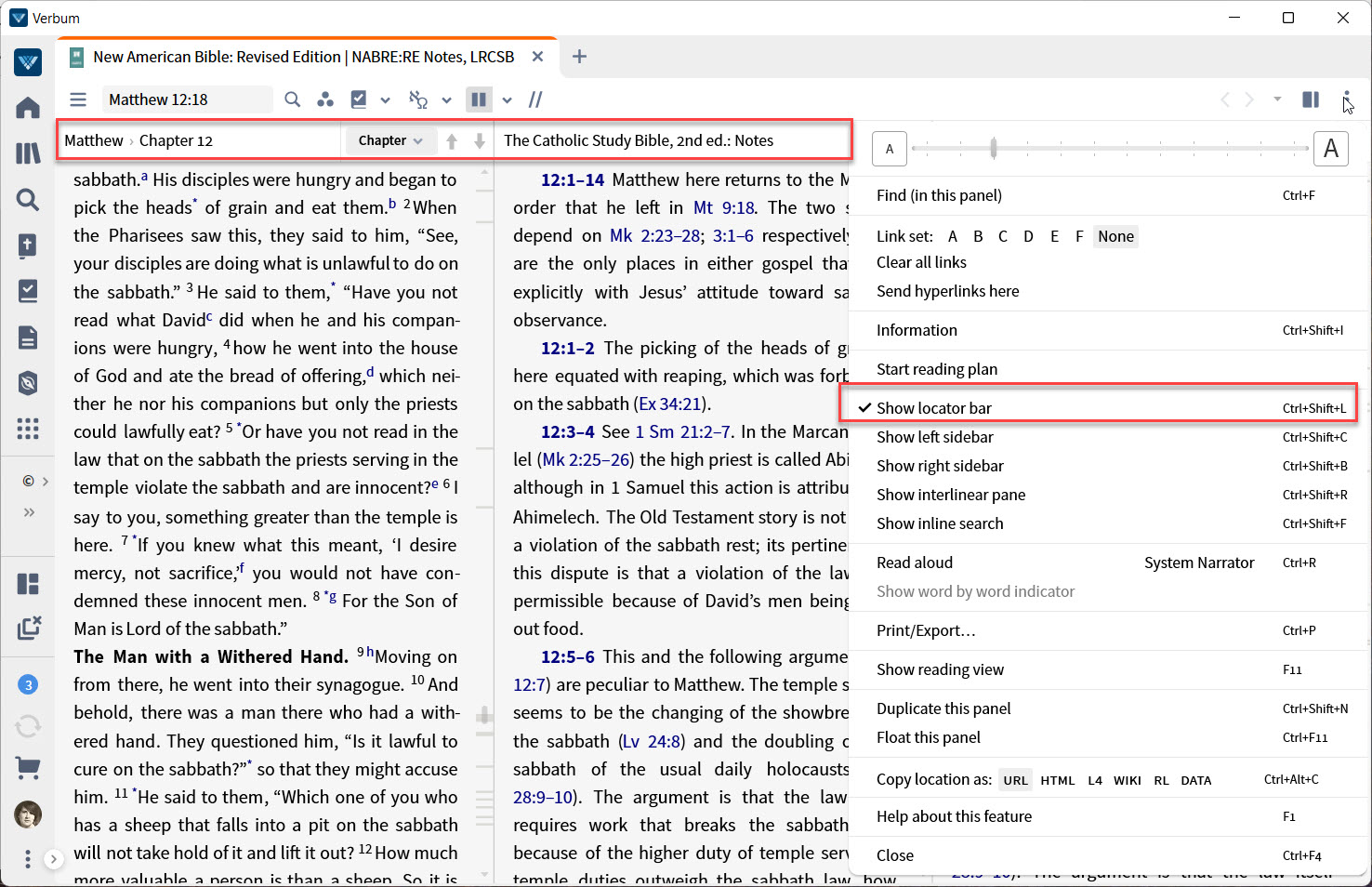Open dropdown beside multiple resources button
Viewport: 1372px width, 887px height.
click(507, 99)
